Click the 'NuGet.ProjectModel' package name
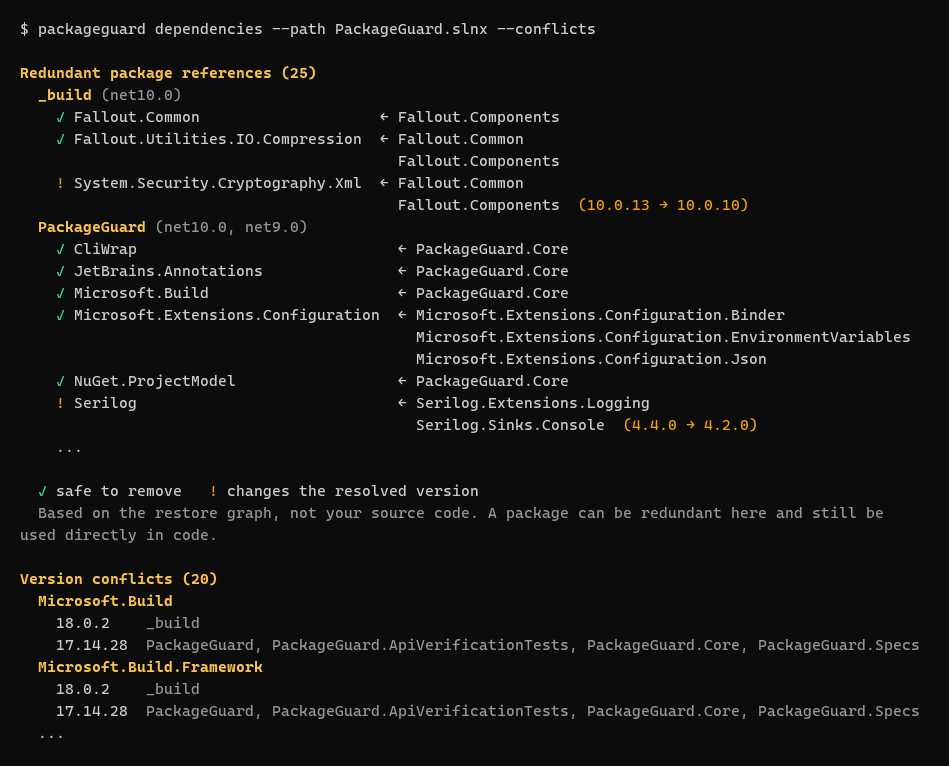949x766 pixels. tap(155, 381)
